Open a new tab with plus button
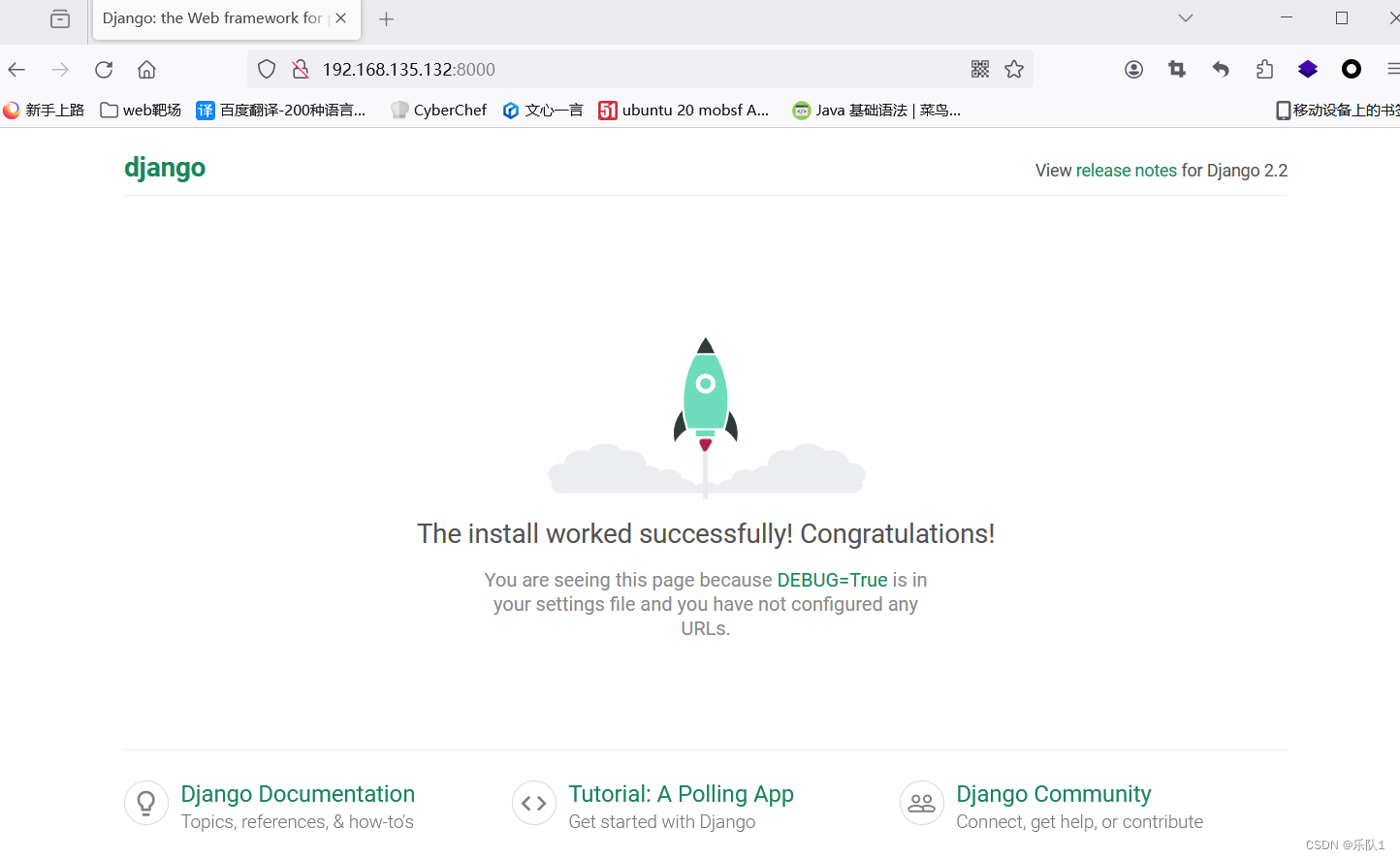The image size is (1400, 860). (x=387, y=19)
